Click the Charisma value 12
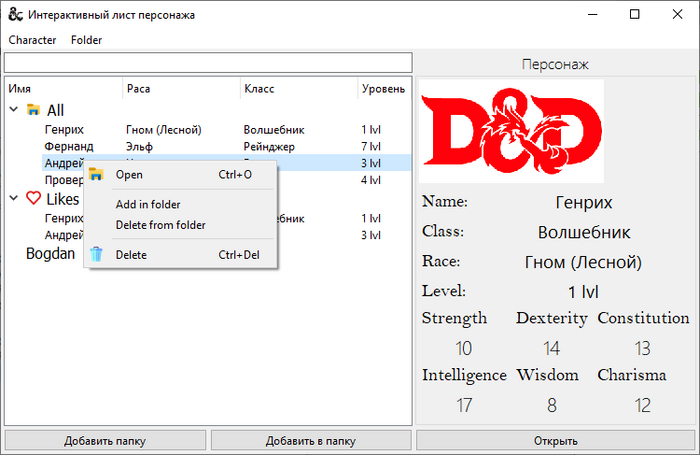Viewport: 700px width, 455px height. click(642, 405)
